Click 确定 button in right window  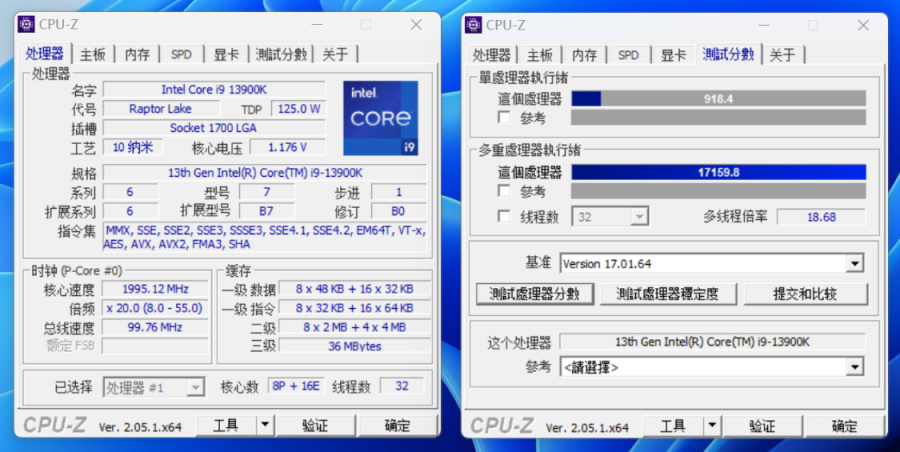pos(844,426)
